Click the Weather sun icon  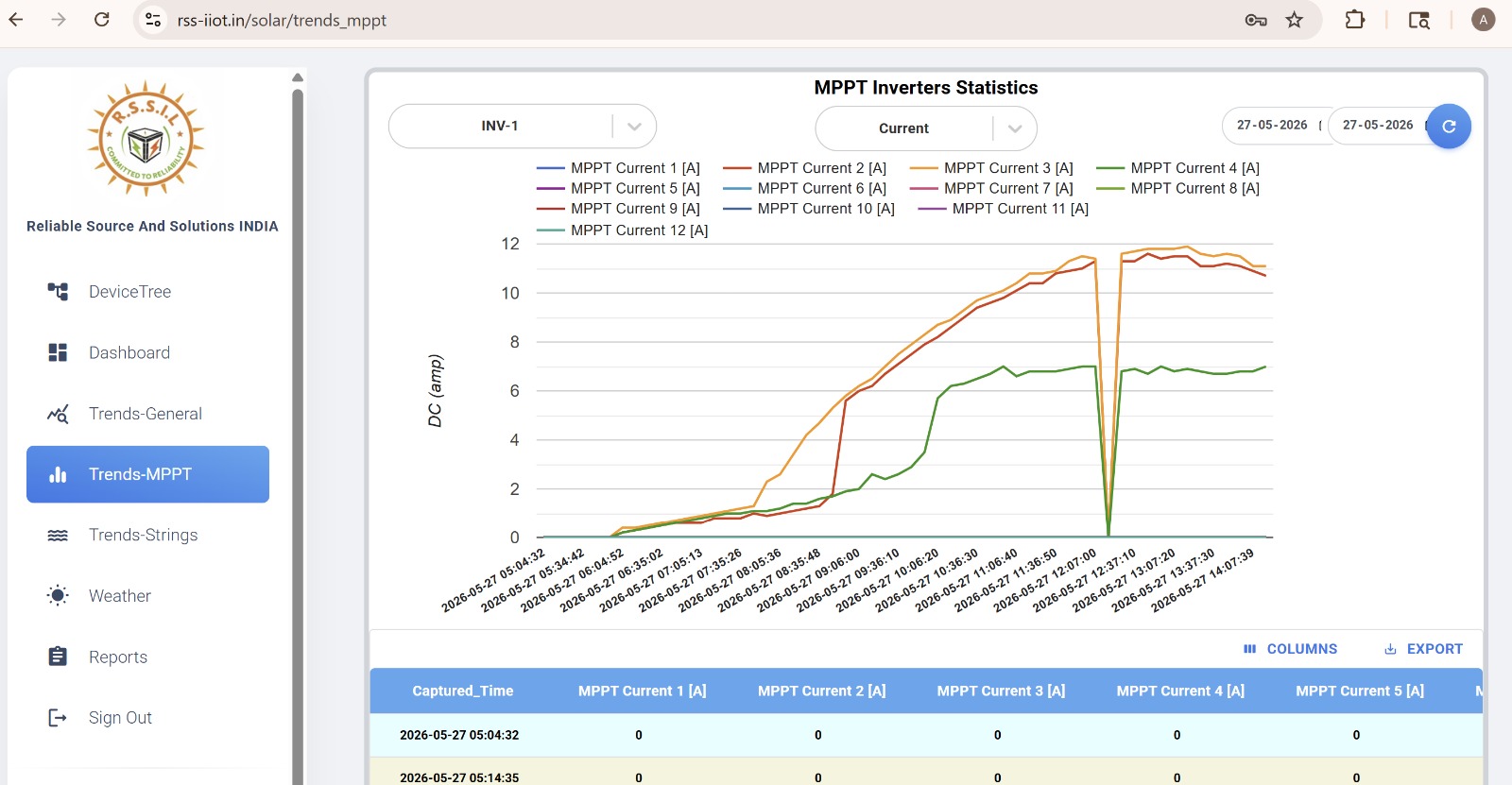[x=58, y=596]
